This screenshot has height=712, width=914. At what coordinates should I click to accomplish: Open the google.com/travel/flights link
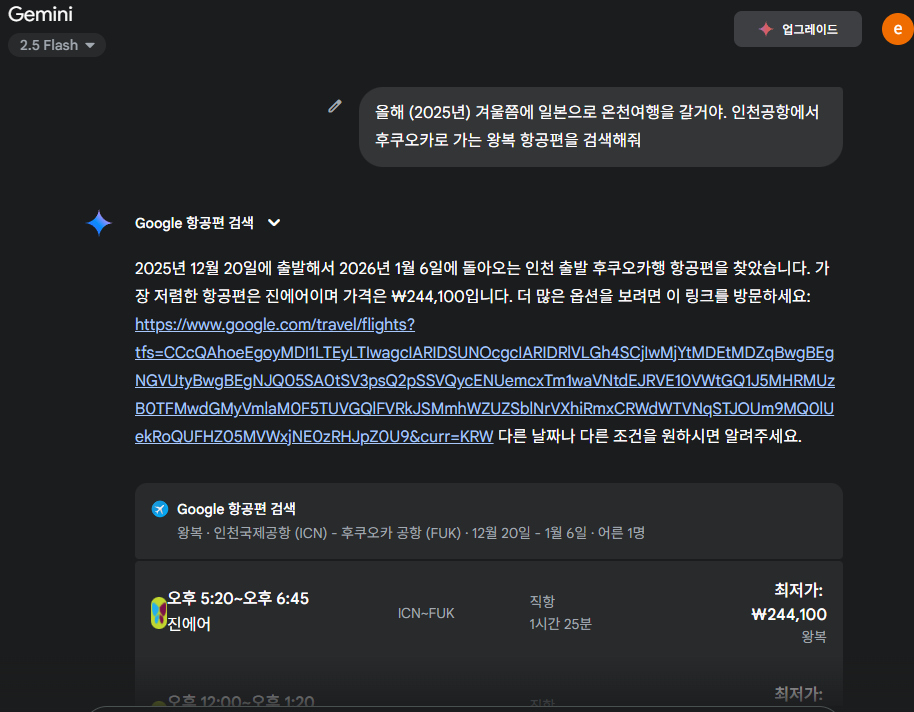coord(484,380)
